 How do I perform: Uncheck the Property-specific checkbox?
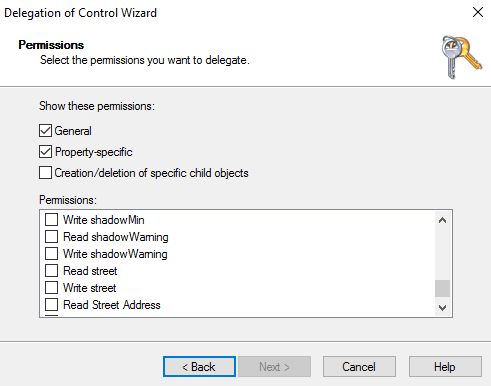[45, 152]
